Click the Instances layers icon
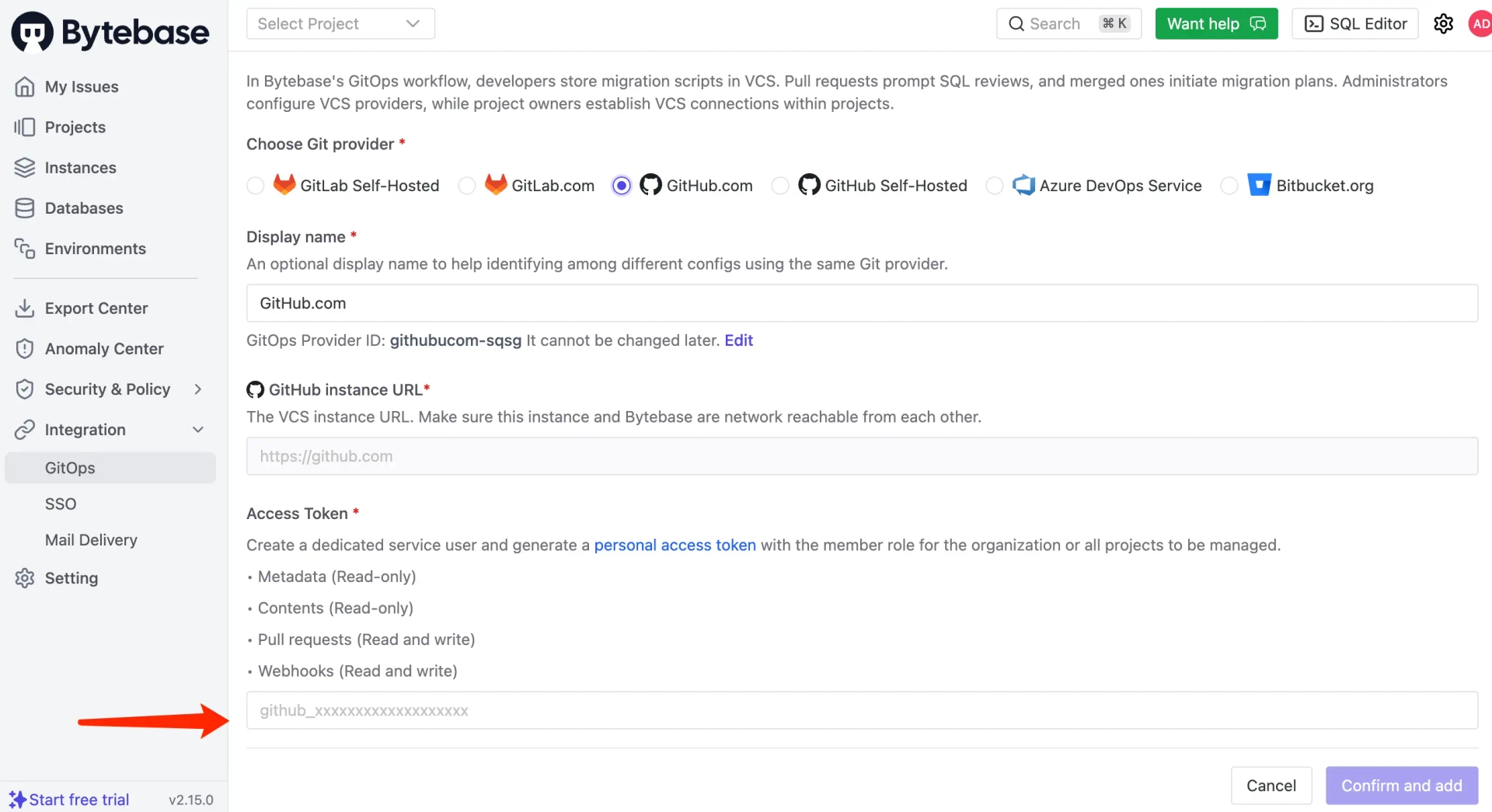 (25, 168)
